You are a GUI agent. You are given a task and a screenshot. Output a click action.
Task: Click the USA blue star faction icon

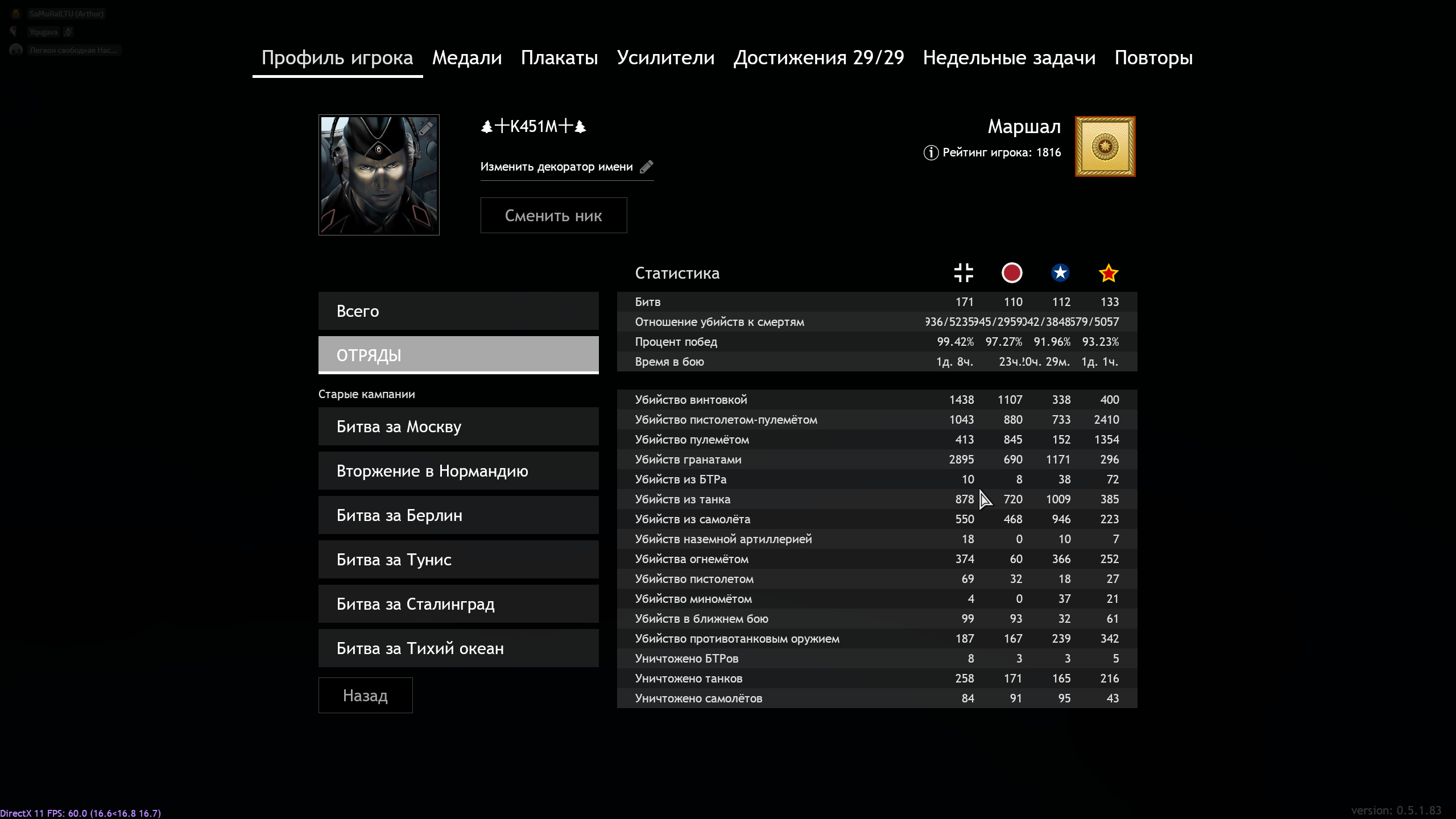coord(1060,273)
